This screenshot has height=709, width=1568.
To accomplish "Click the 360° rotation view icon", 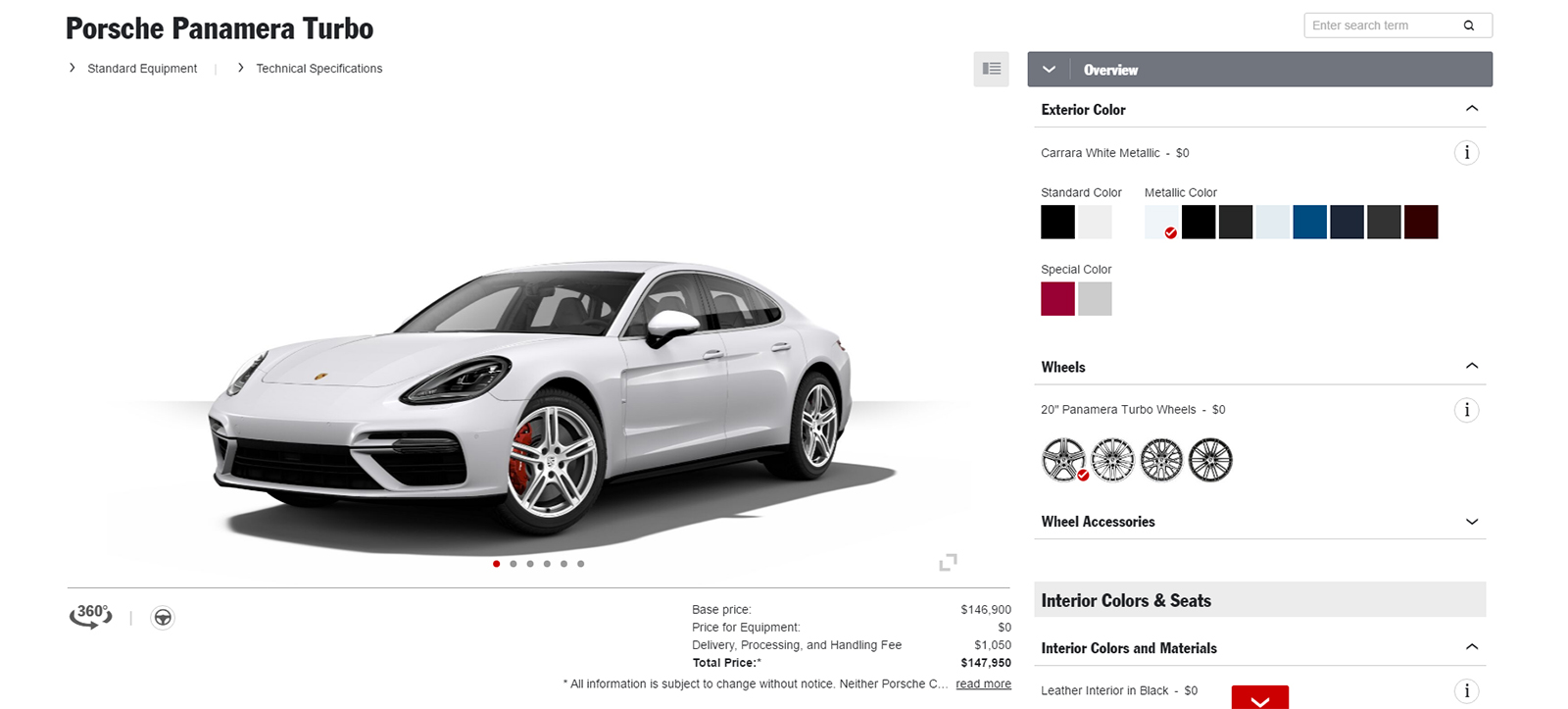I will (x=90, y=616).
